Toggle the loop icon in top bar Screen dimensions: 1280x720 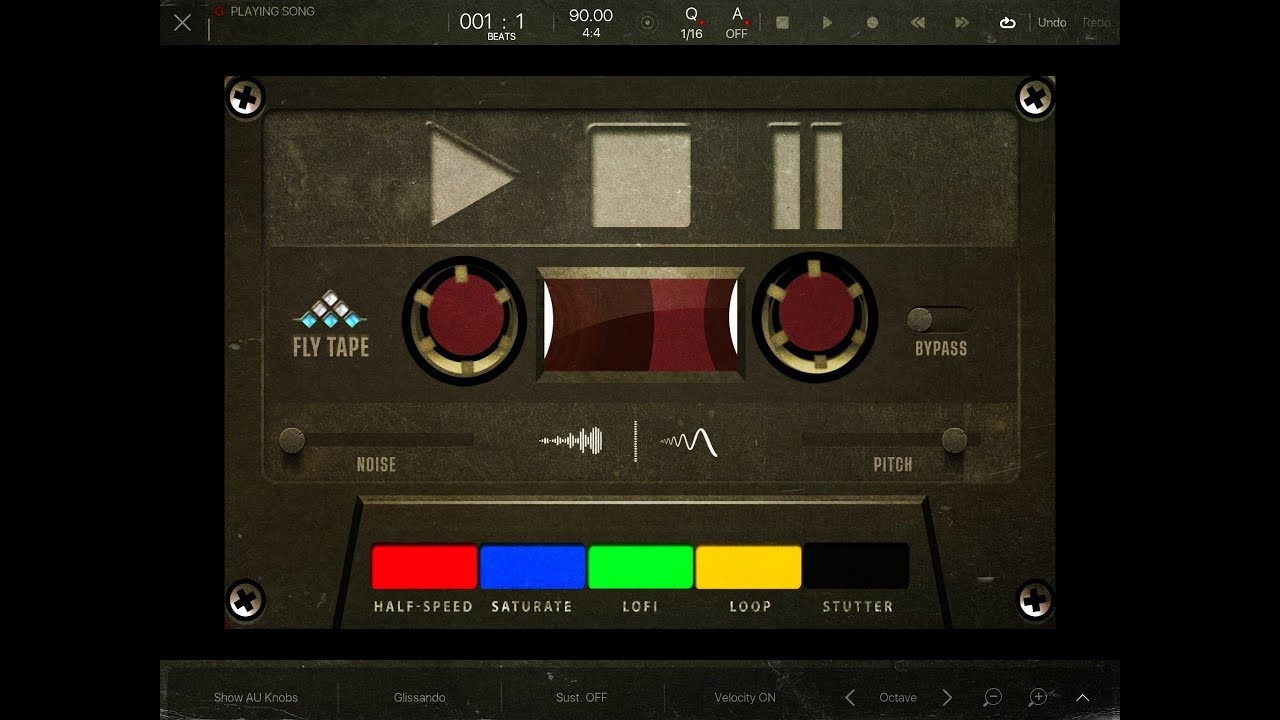click(x=1007, y=22)
